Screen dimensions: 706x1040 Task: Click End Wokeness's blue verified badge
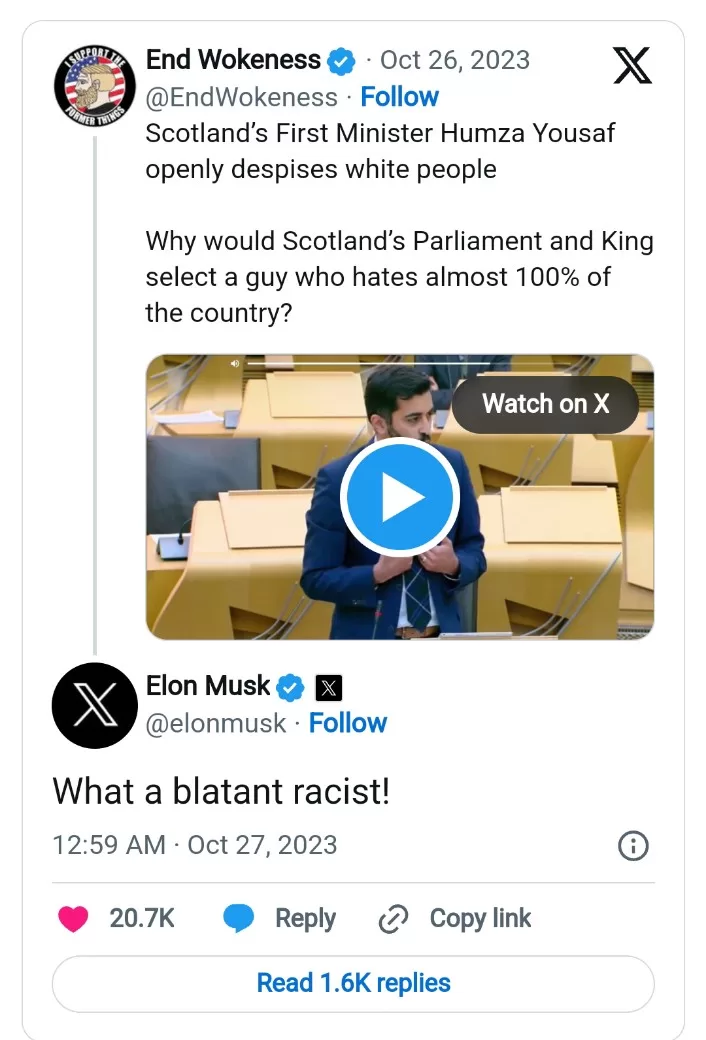point(342,62)
